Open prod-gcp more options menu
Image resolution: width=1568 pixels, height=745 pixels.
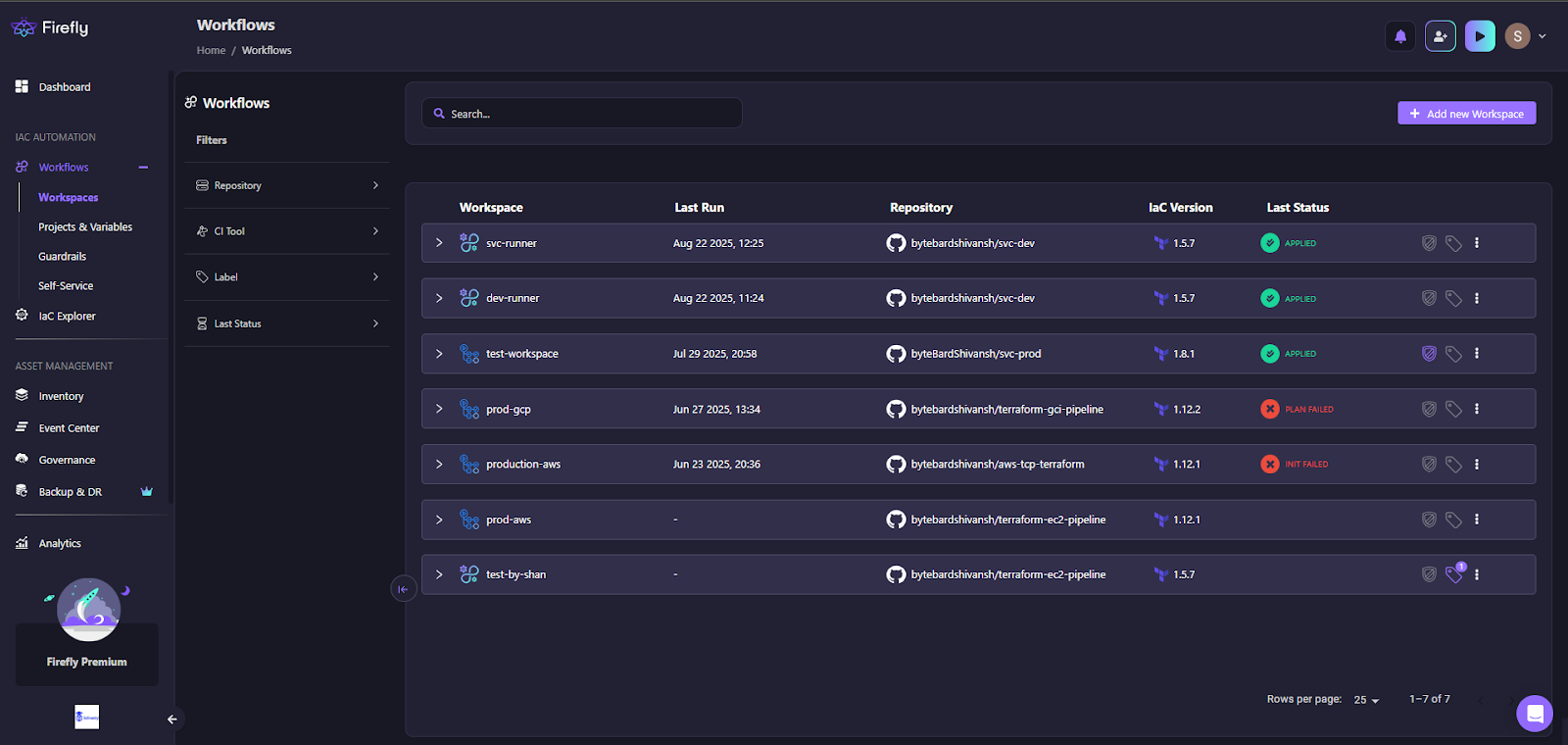(x=1477, y=409)
